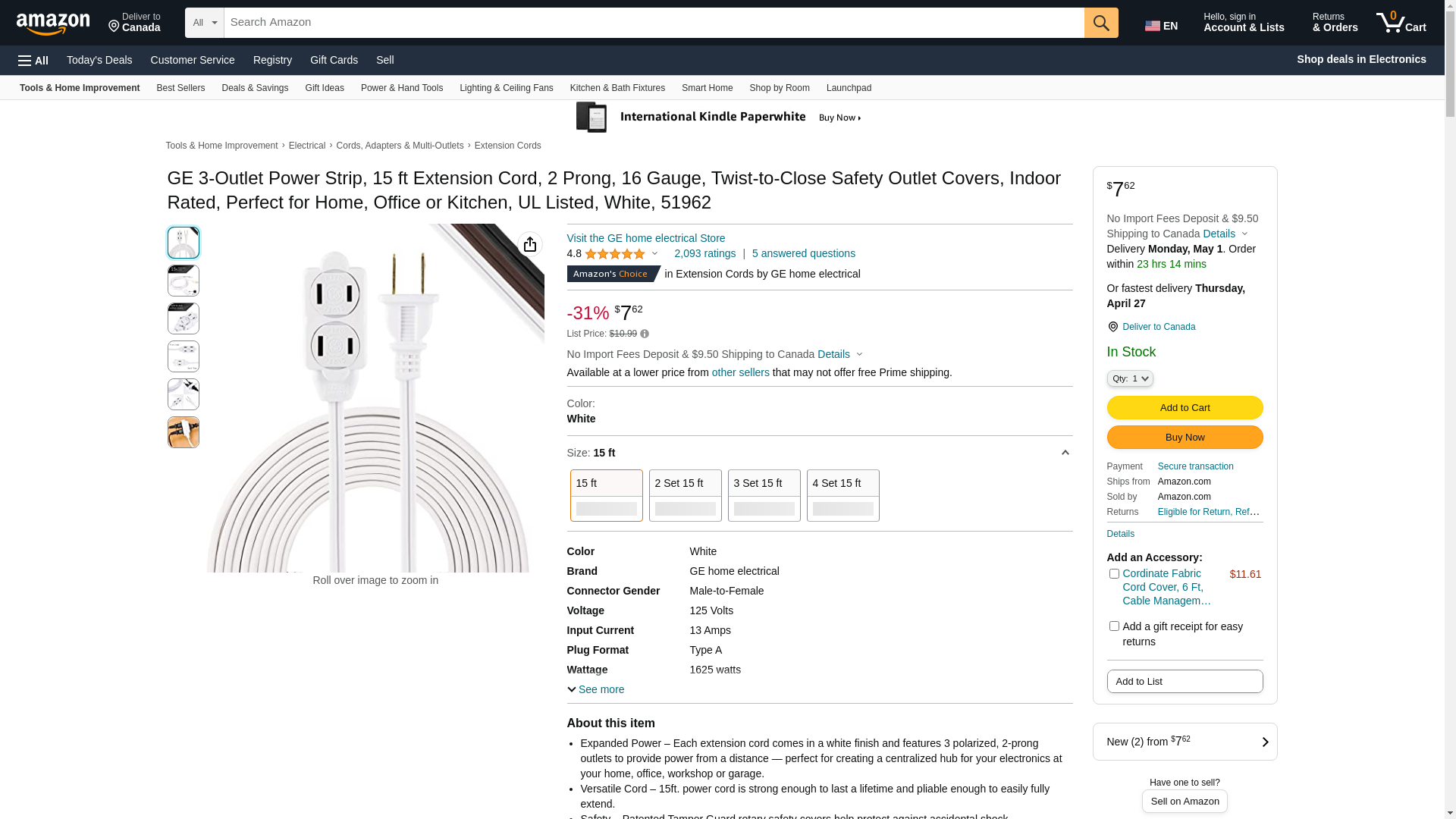Open the Qty quantity dropdown
Screen dimensions: 1456x819
(x=1130, y=378)
